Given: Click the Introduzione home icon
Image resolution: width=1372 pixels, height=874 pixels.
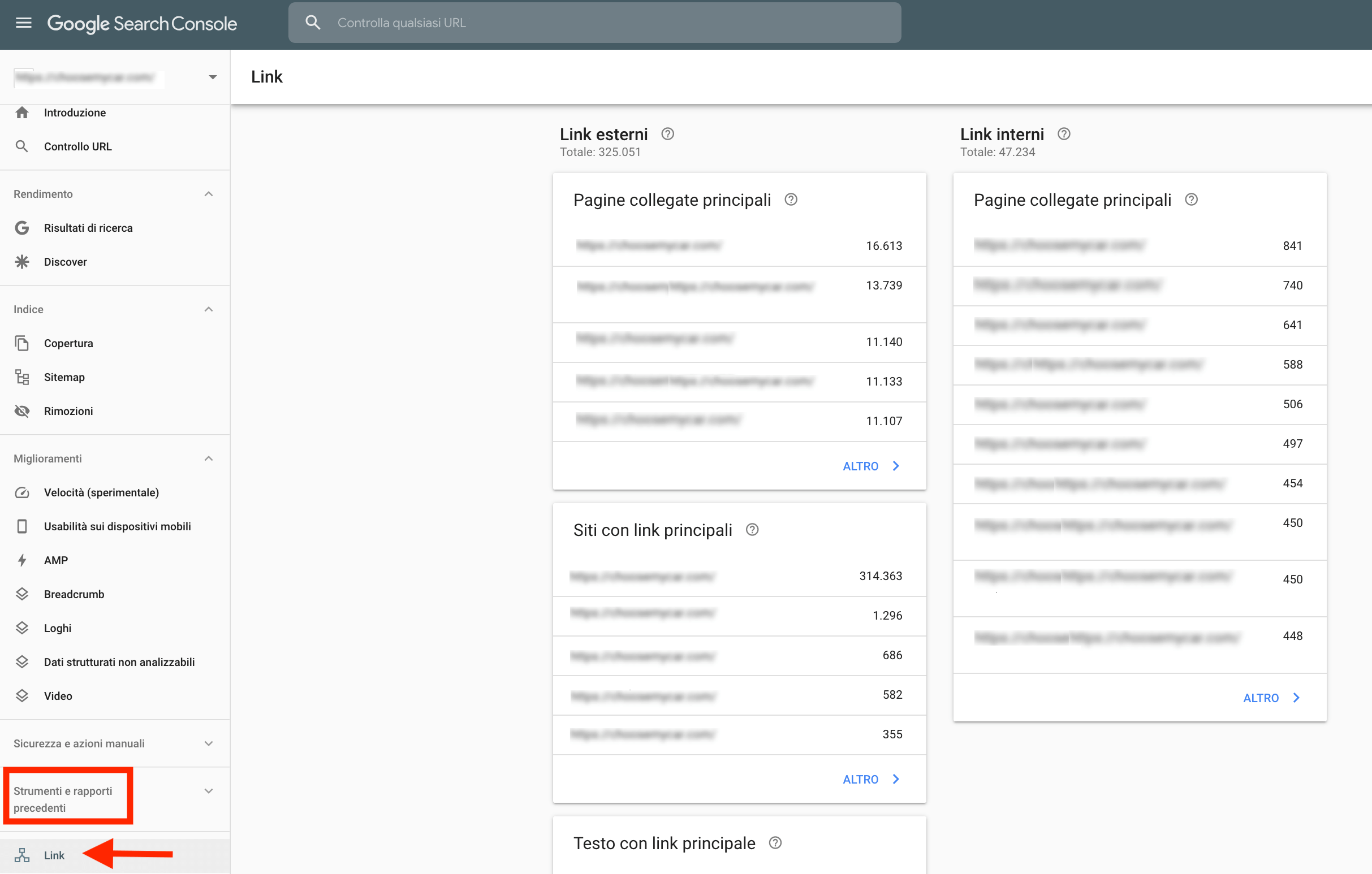Looking at the screenshot, I should pyautogui.click(x=22, y=113).
